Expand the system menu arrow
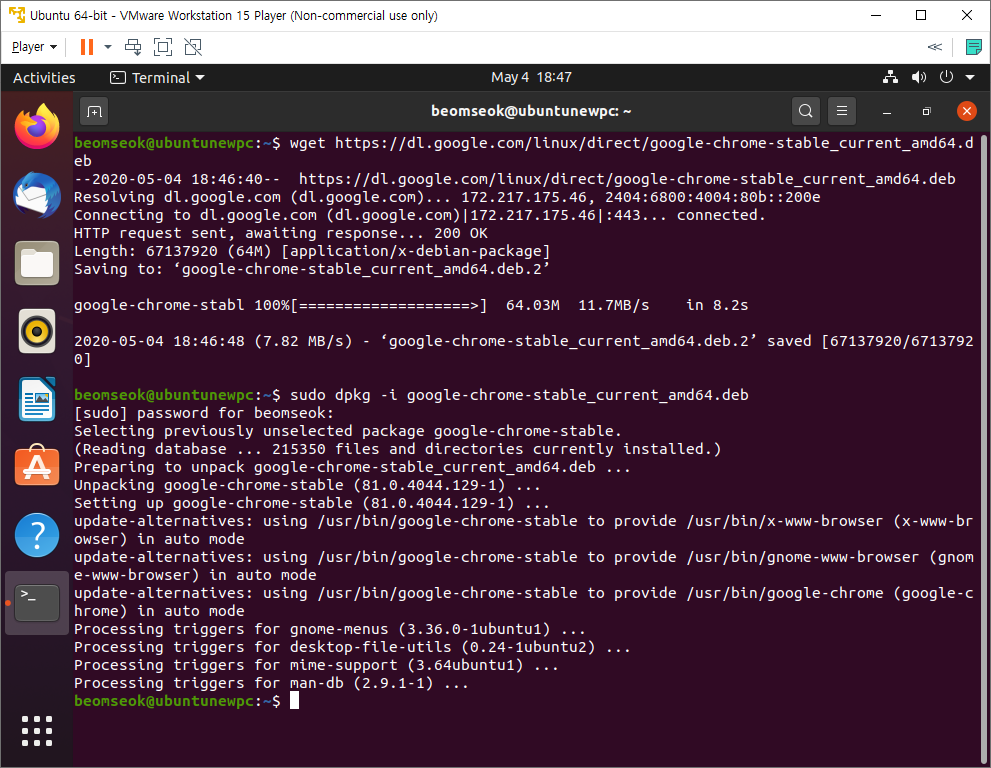991x768 pixels. point(970,77)
